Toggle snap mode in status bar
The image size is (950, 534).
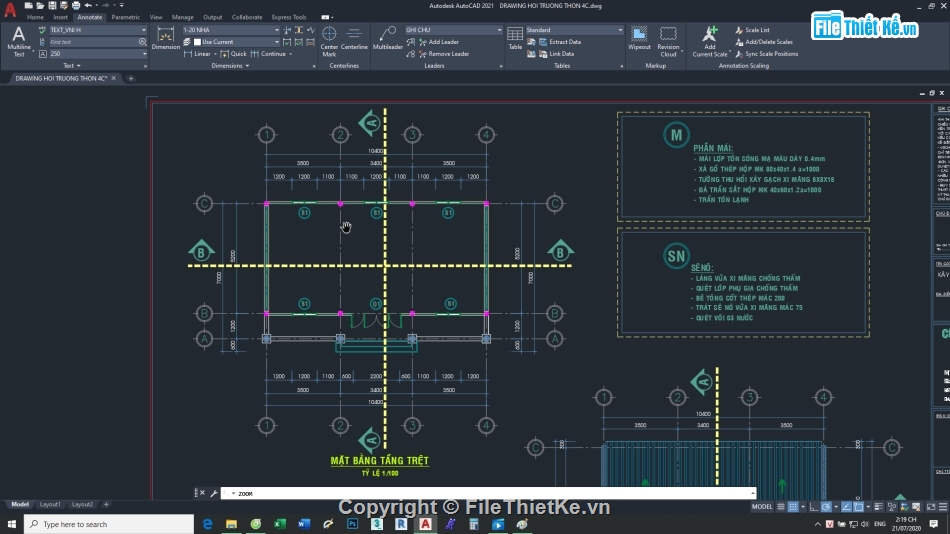(793, 507)
